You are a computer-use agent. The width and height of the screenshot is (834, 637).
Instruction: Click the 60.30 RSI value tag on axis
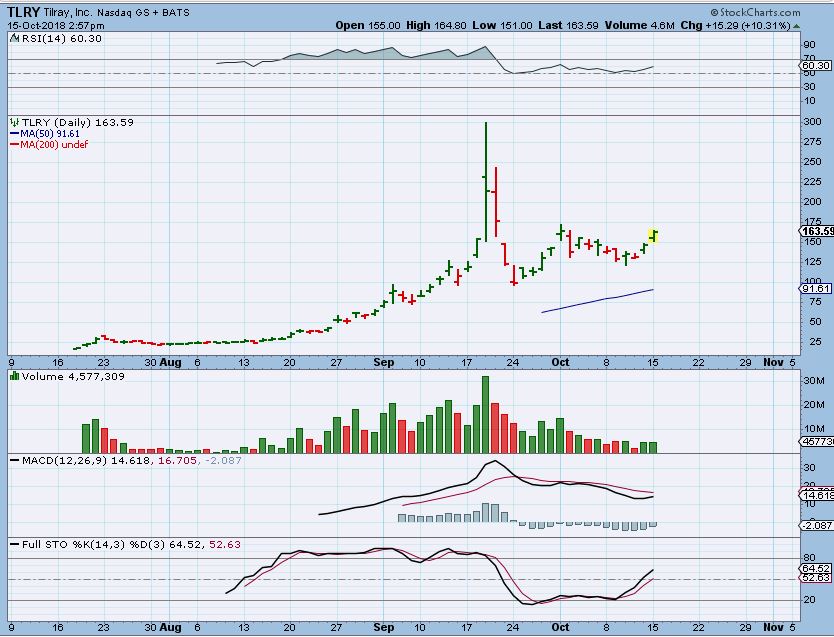[815, 65]
